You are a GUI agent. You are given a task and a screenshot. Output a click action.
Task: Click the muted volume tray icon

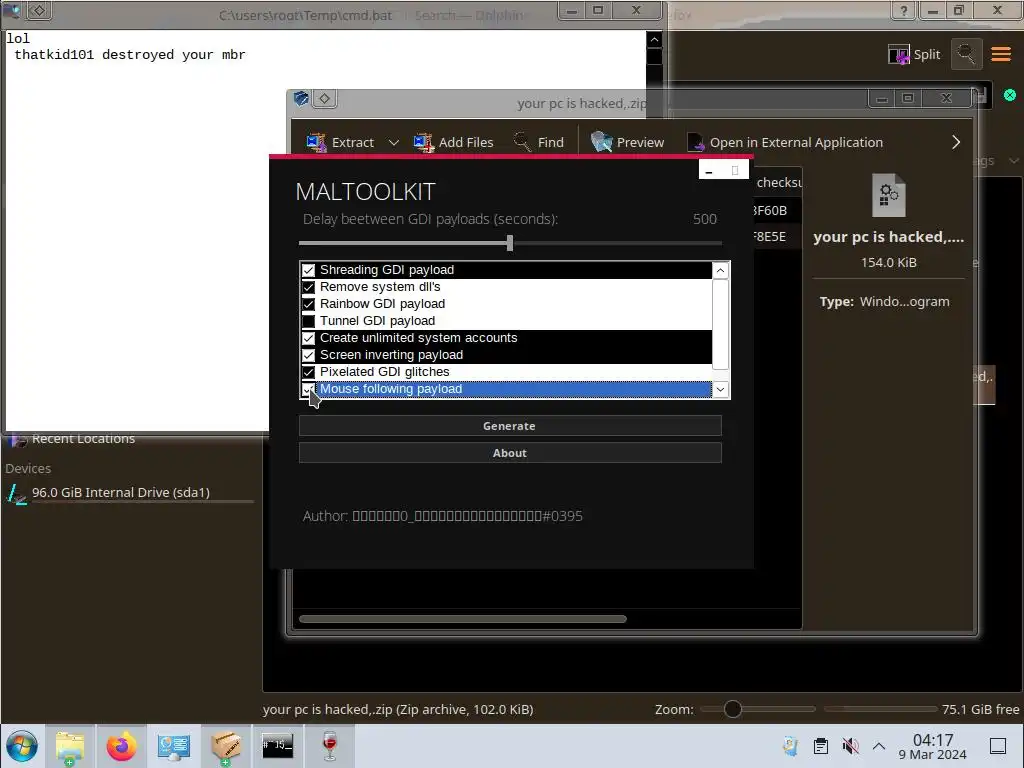coord(850,746)
